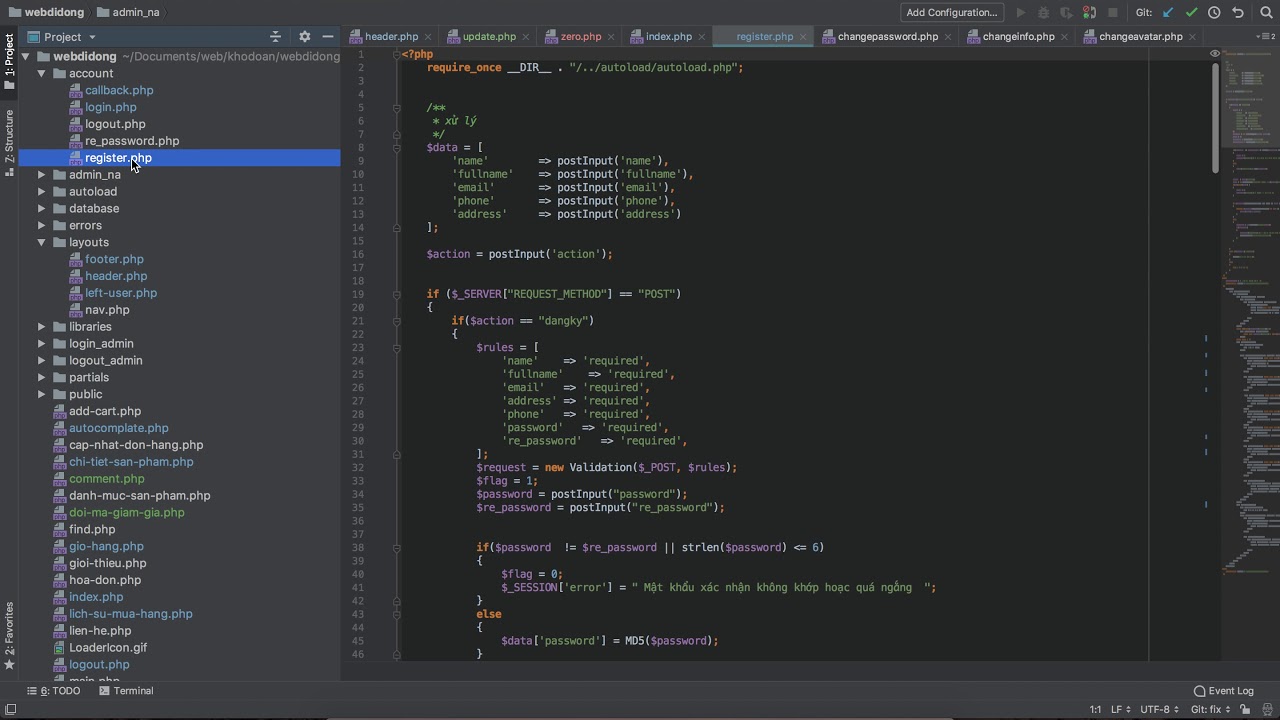
Task: Open Search Everywhere magnifier icon
Action: pyautogui.click(x=1266, y=13)
